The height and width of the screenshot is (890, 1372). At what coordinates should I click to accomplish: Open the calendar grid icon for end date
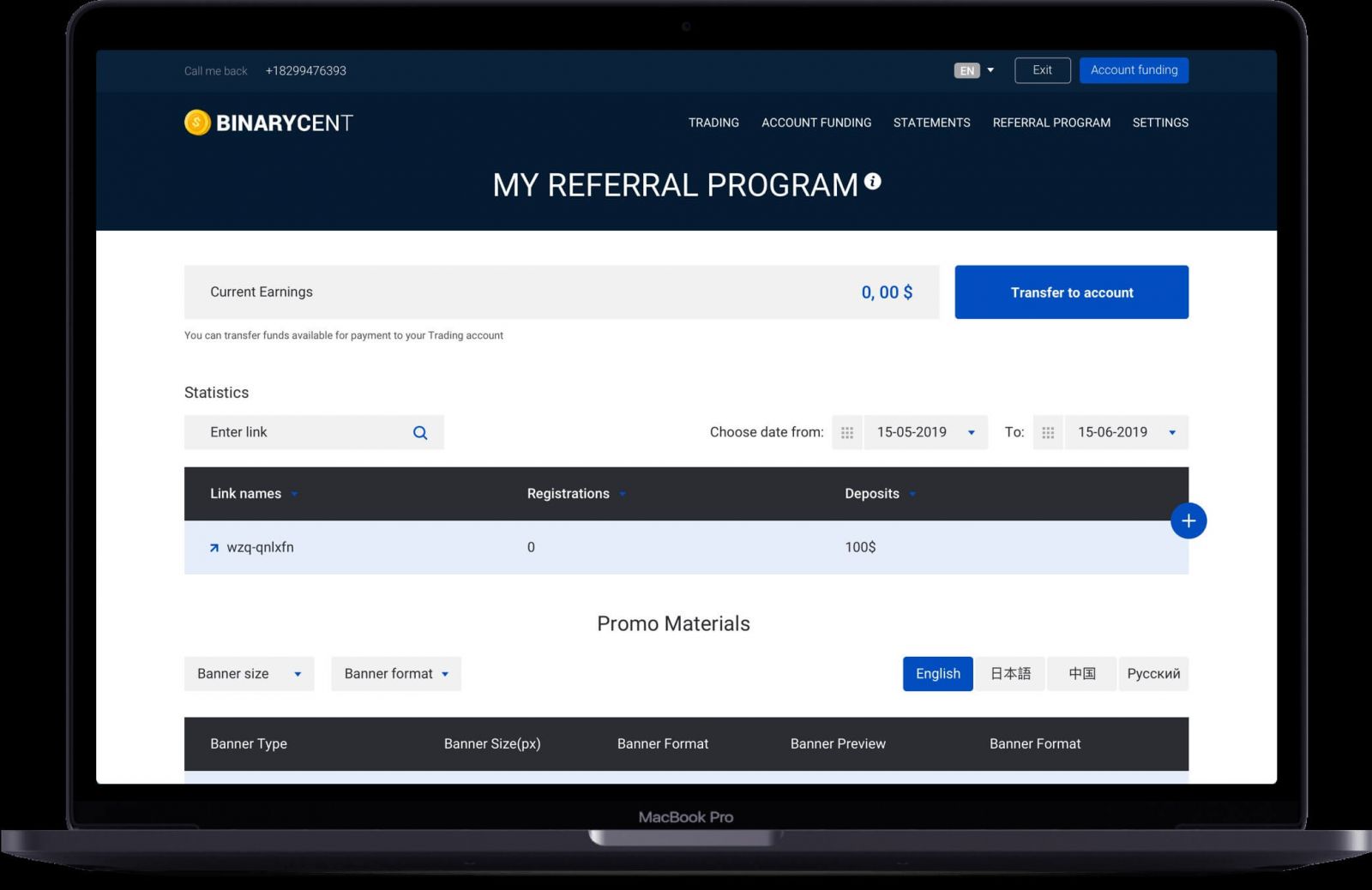(1048, 433)
